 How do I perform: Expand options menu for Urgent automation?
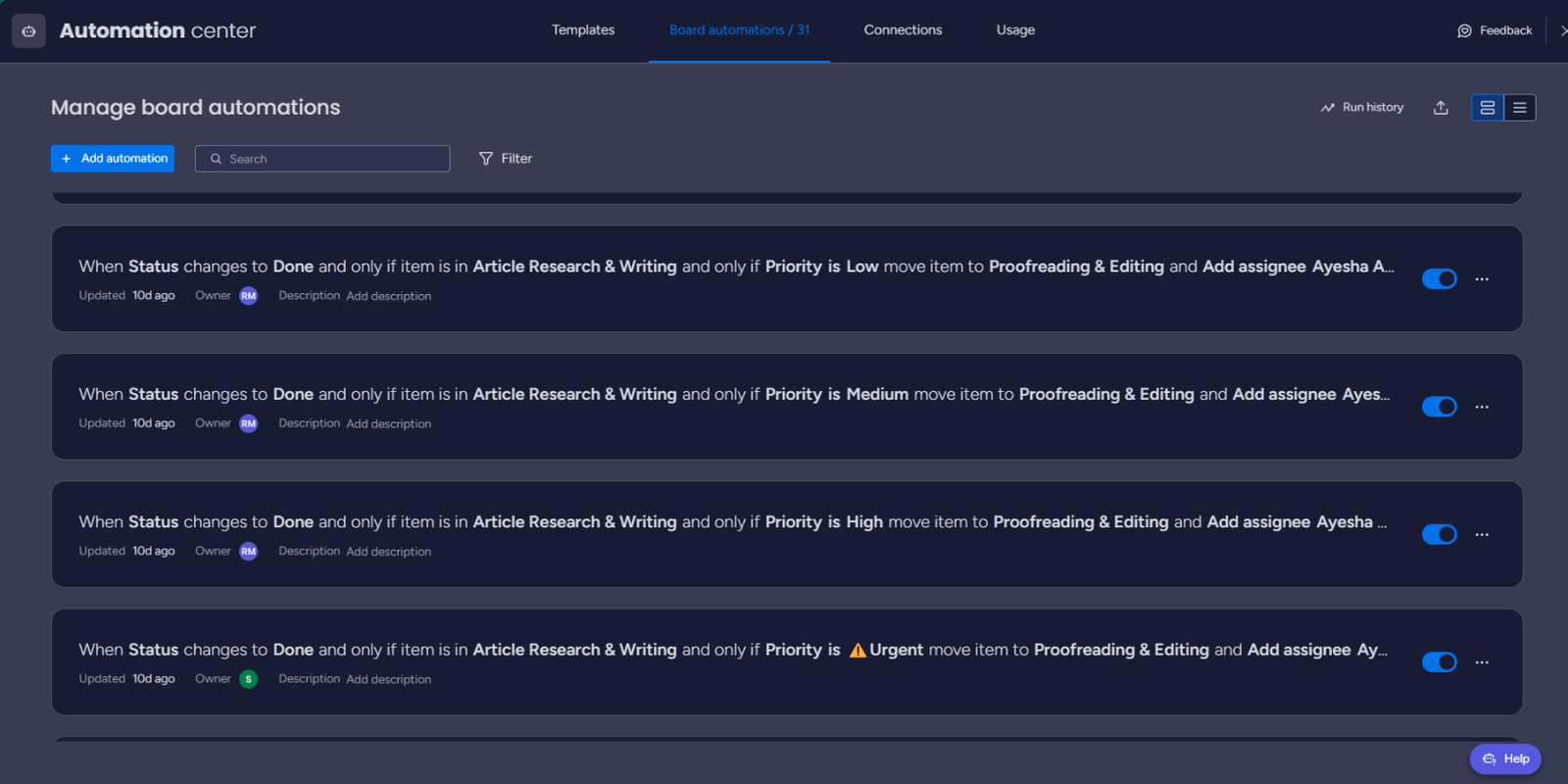coord(1482,662)
